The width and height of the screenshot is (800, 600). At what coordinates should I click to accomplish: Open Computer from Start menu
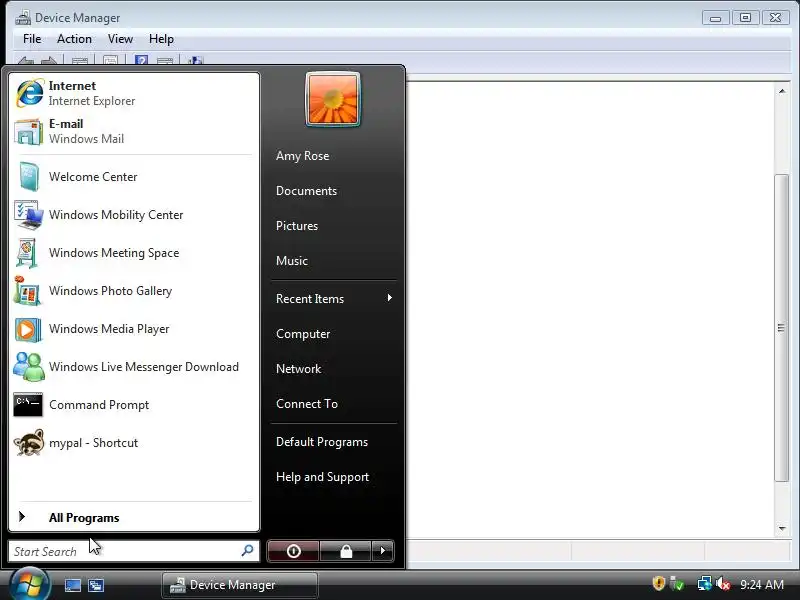[303, 334]
